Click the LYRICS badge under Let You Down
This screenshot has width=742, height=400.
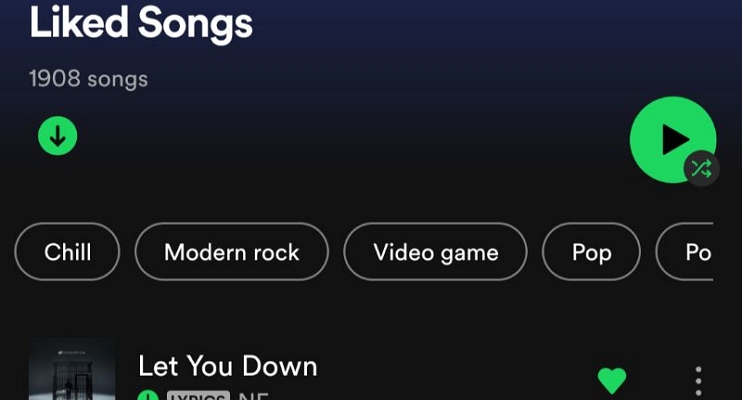[198, 395]
